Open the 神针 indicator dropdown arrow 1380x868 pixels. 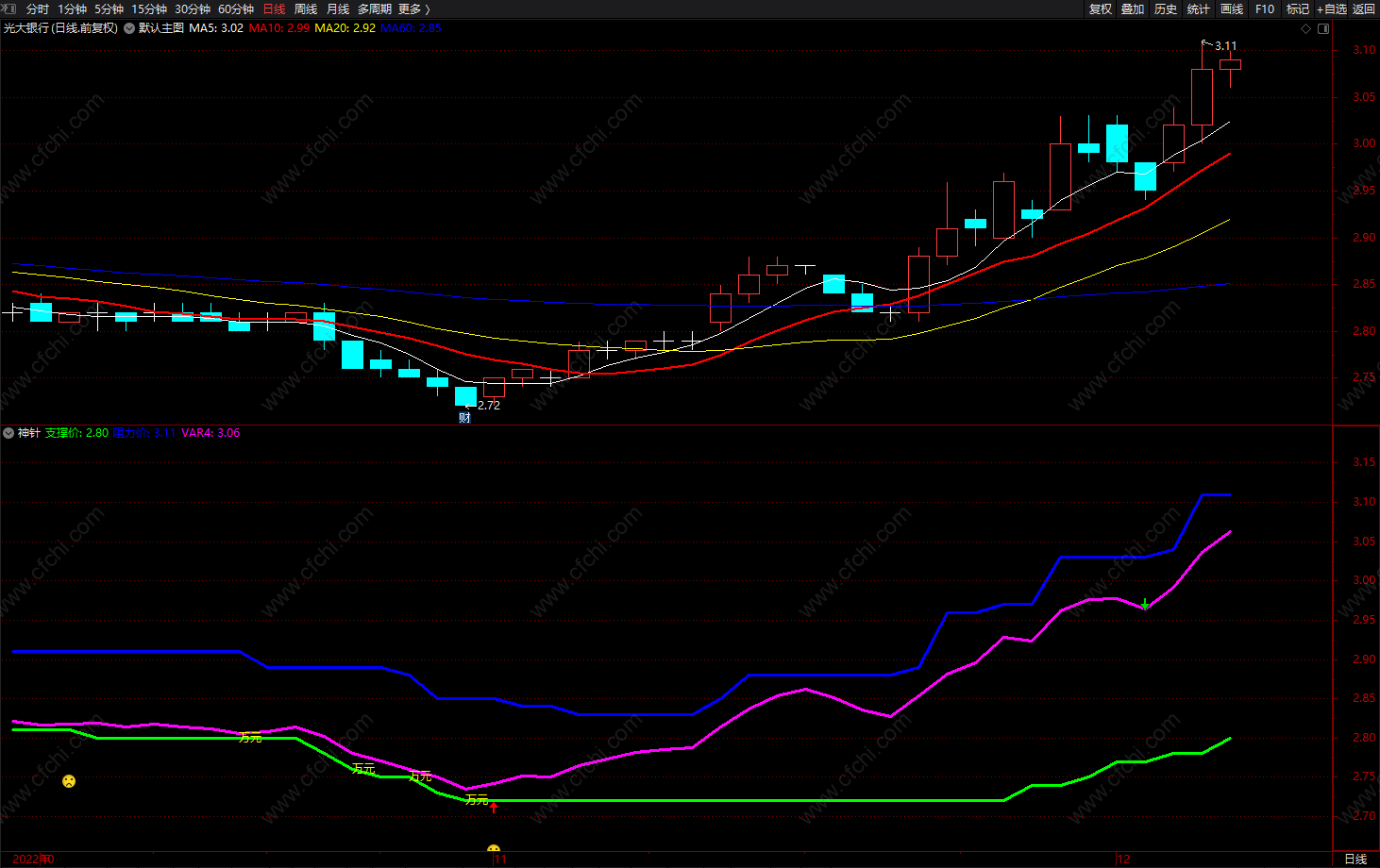[8, 433]
